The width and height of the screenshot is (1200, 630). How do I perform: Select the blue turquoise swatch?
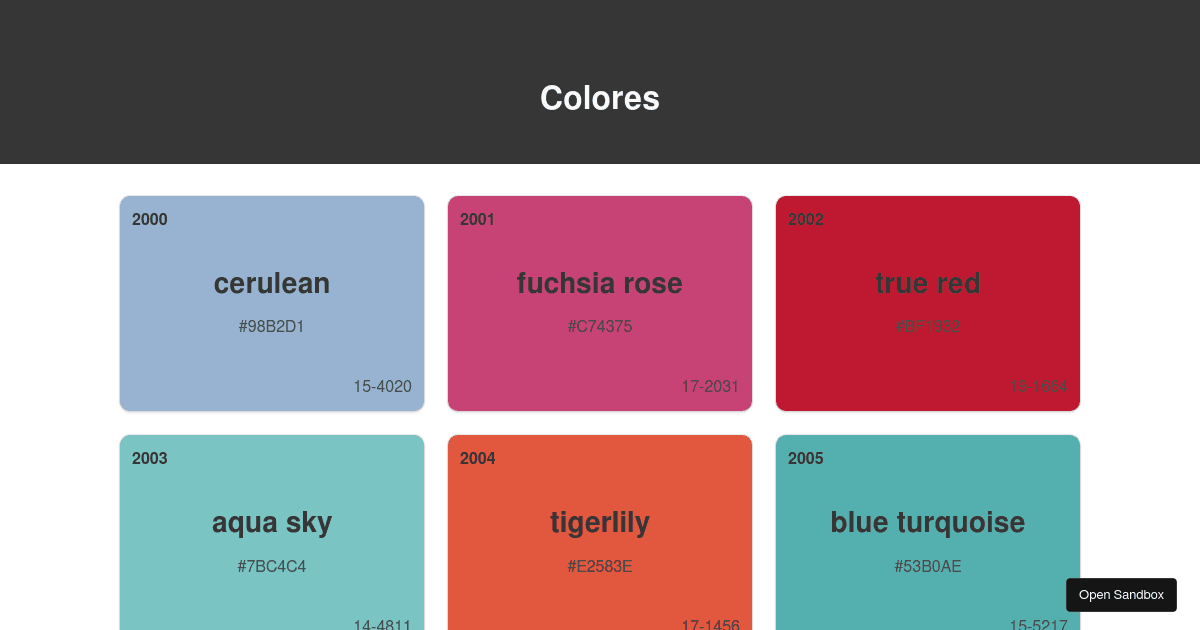pos(928,540)
